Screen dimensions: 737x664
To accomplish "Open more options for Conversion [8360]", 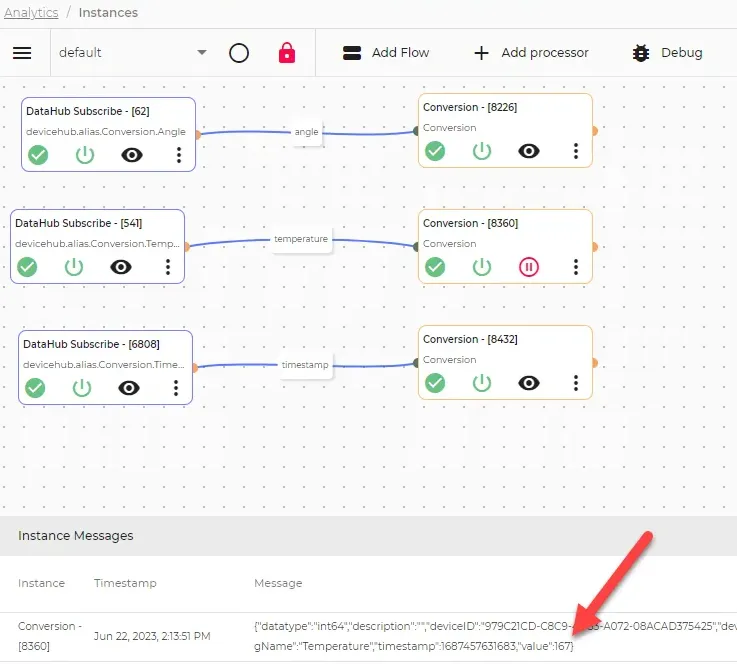I will [576, 267].
